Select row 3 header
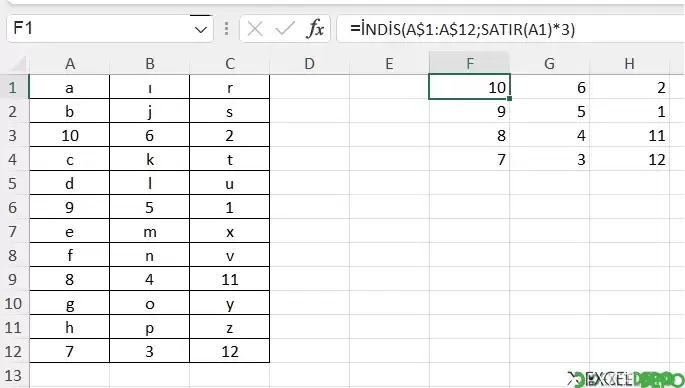Viewport: 685px width, 388px height. tap(13, 135)
